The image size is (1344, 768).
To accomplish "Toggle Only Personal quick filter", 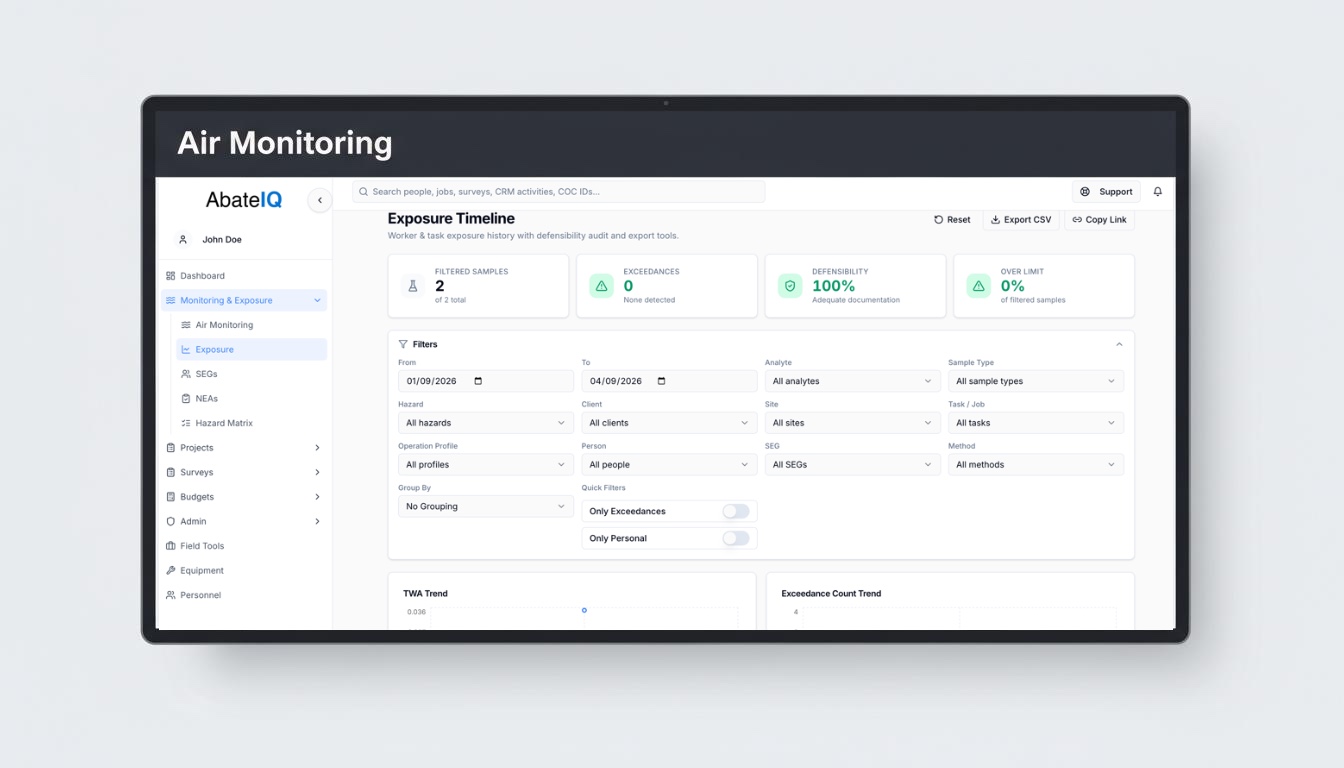I will (x=736, y=538).
